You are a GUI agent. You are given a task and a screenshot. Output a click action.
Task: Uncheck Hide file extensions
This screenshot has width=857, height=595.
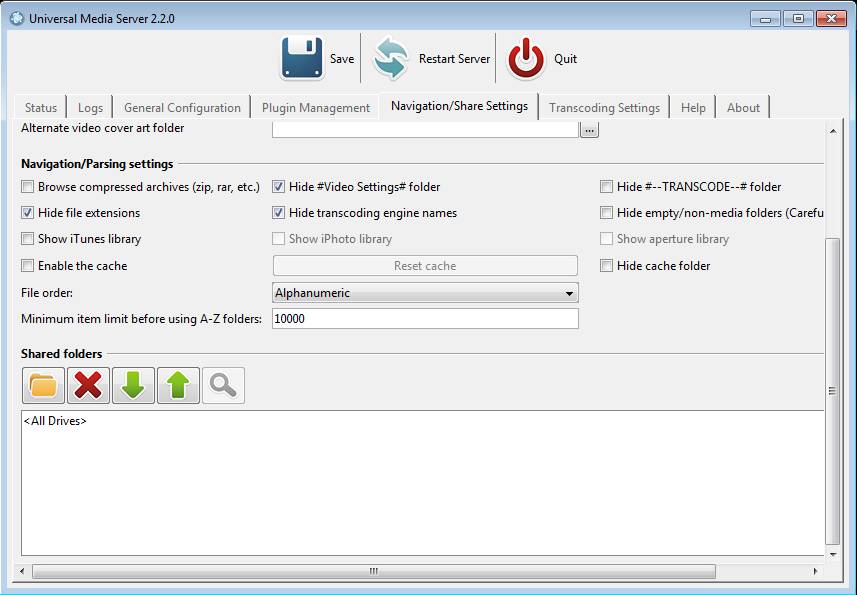point(27,213)
